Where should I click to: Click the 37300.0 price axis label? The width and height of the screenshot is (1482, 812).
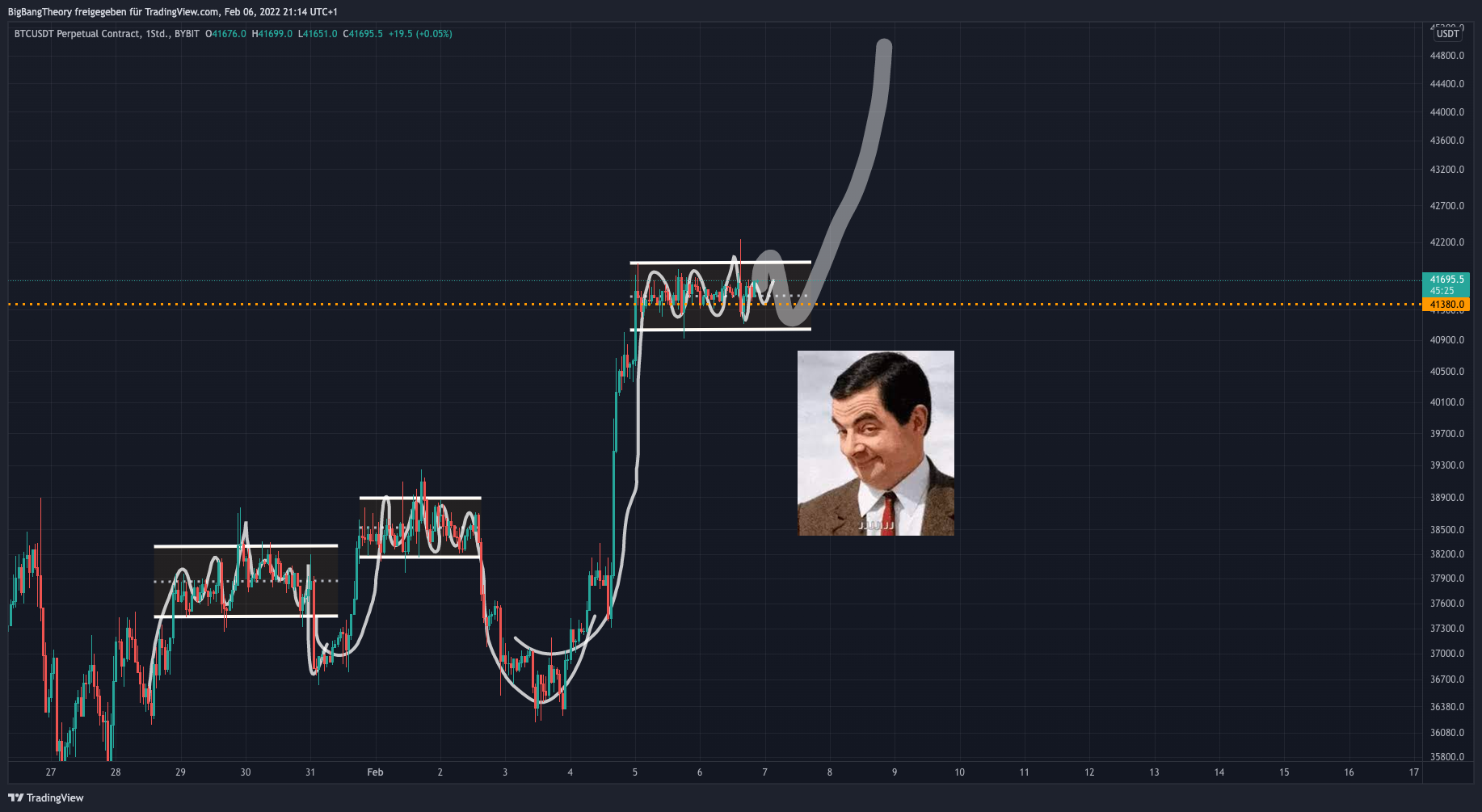pos(1447,629)
